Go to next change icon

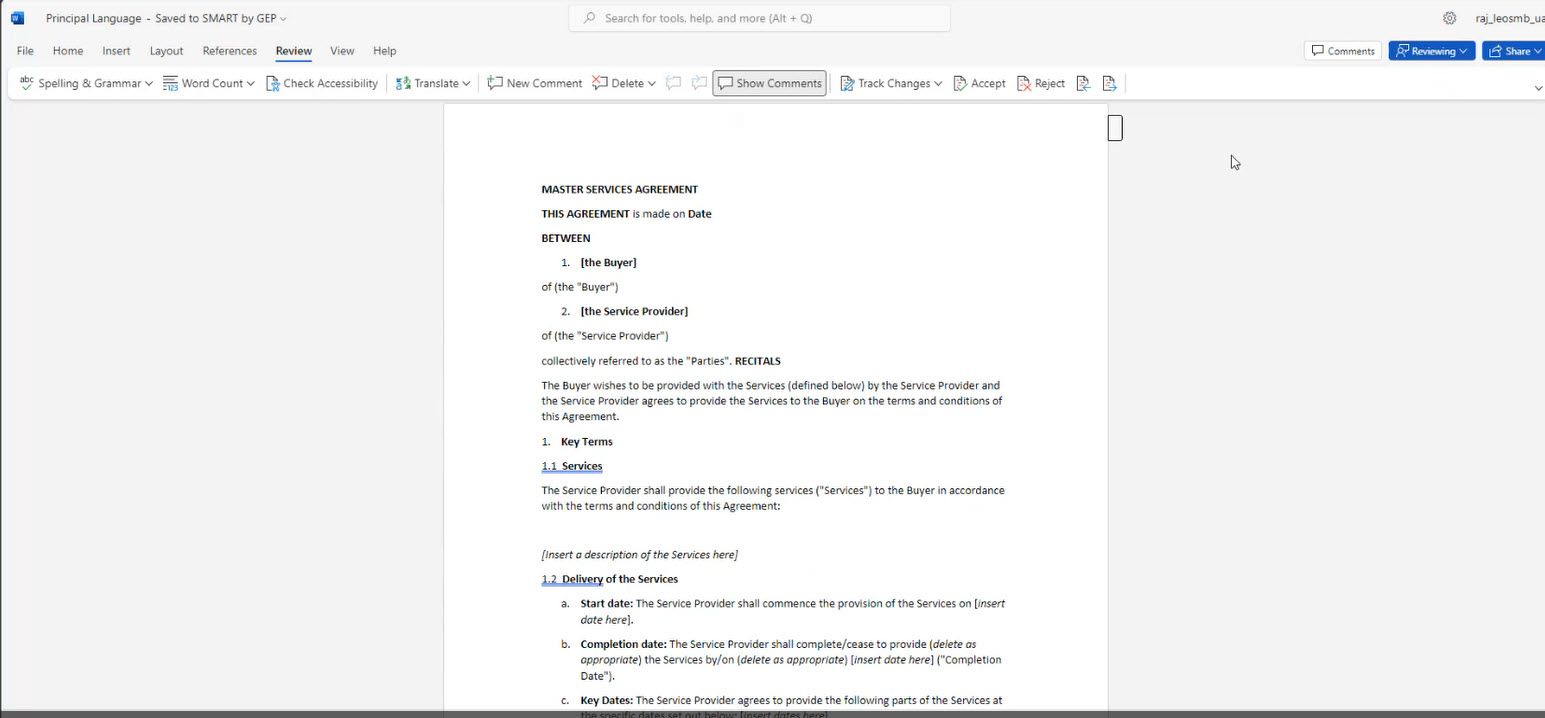tap(1109, 83)
